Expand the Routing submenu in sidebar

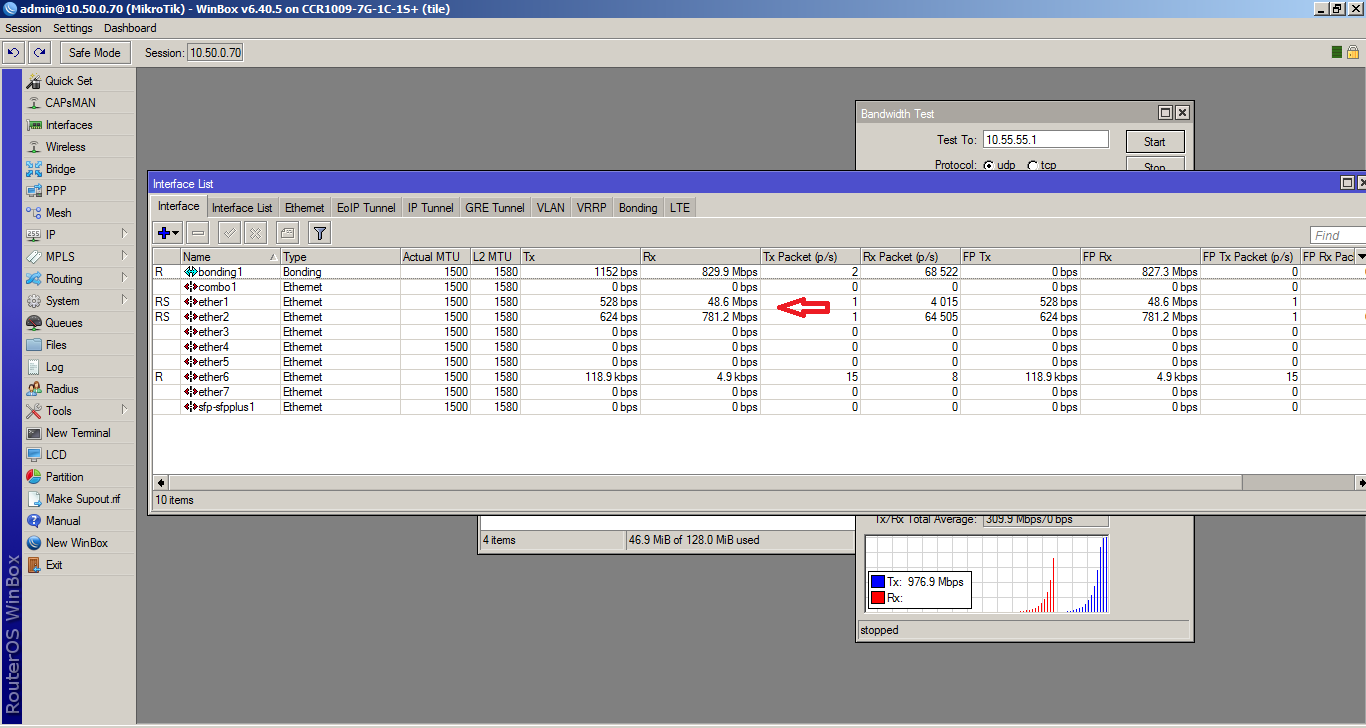[64, 279]
